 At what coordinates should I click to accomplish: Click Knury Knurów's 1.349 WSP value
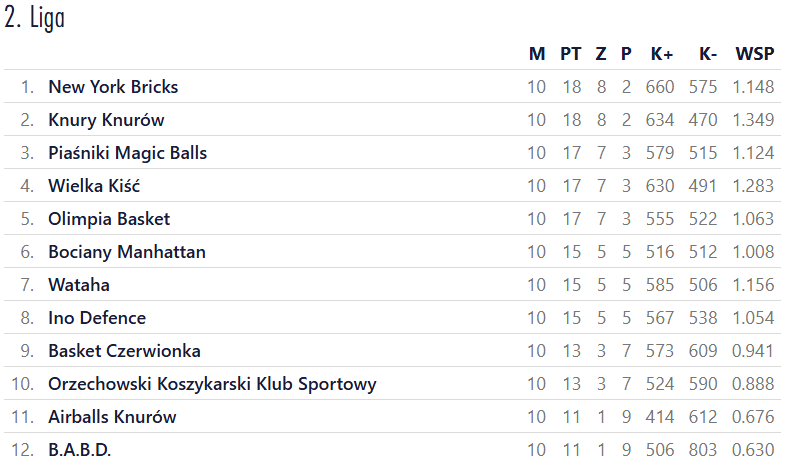click(x=753, y=120)
